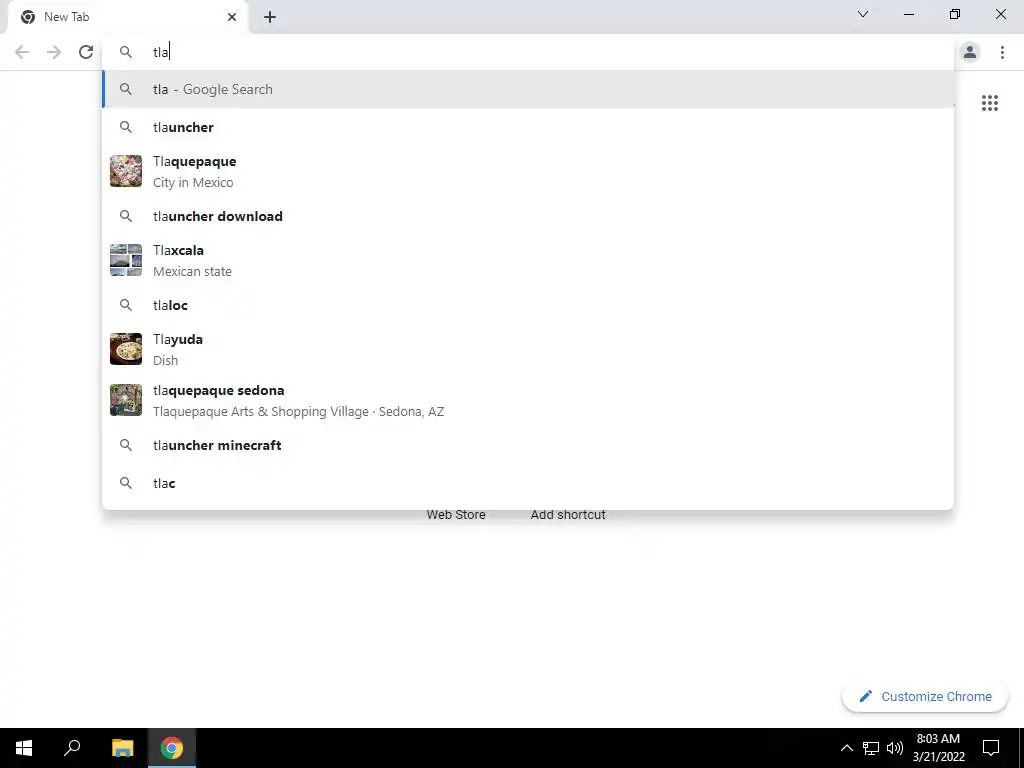Choose the Tlaquepaque City in Mexico suggestion
The width and height of the screenshot is (1024, 768).
(x=528, y=171)
